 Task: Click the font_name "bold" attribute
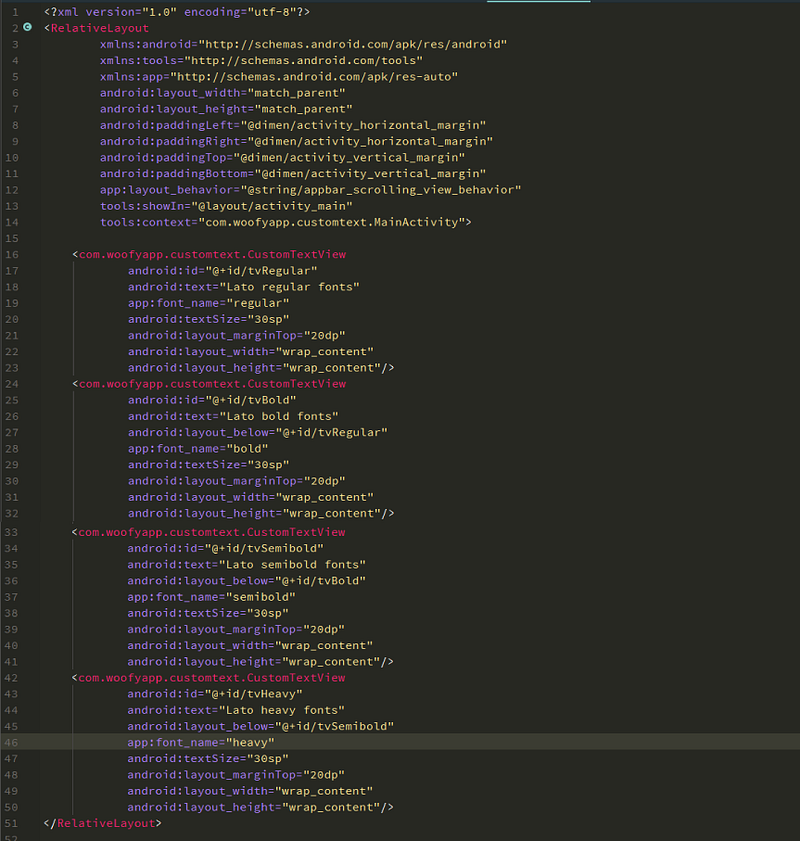[x=198, y=448]
